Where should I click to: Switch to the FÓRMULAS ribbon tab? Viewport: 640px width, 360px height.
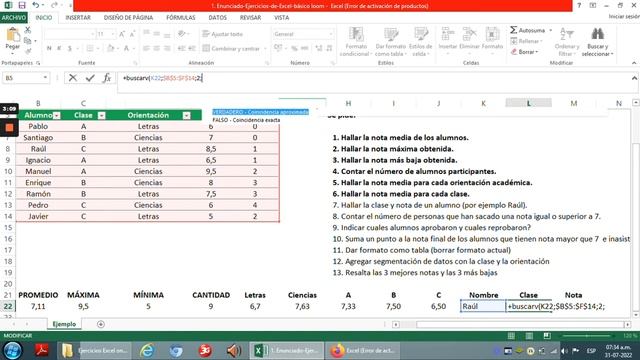click(x=181, y=18)
